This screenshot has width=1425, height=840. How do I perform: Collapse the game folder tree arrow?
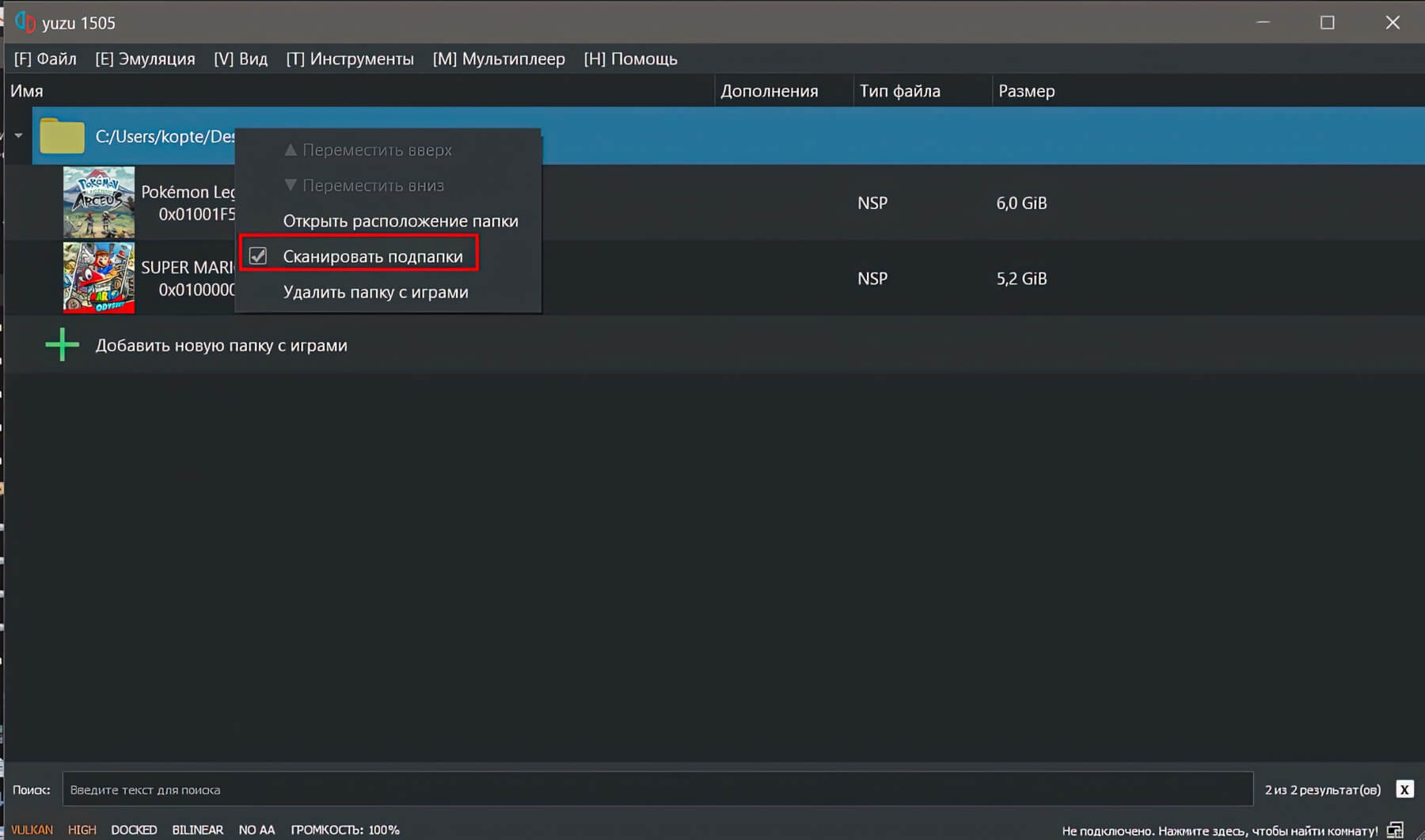pyautogui.click(x=18, y=135)
